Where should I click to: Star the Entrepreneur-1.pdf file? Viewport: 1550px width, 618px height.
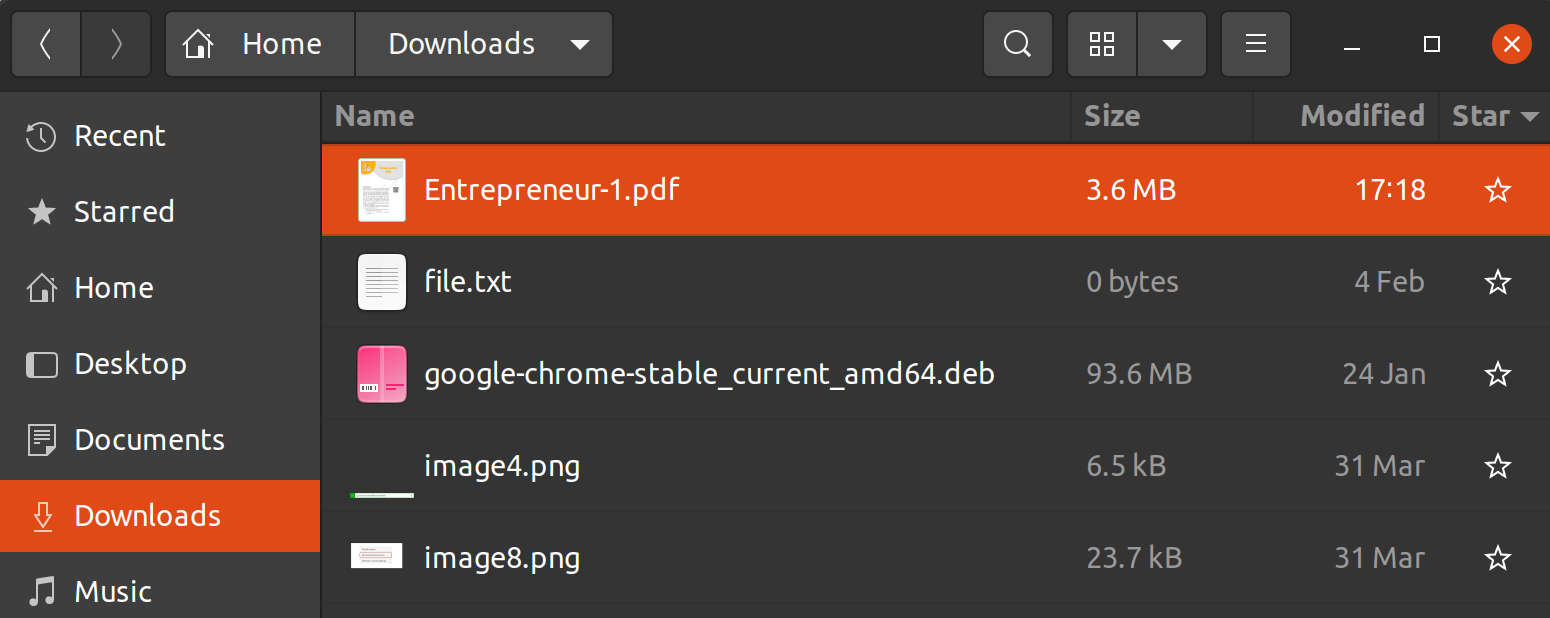pyautogui.click(x=1497, y=190)
